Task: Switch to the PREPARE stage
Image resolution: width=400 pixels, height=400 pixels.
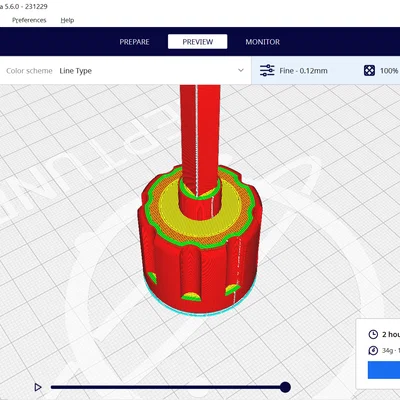Action: click(134, 42)
